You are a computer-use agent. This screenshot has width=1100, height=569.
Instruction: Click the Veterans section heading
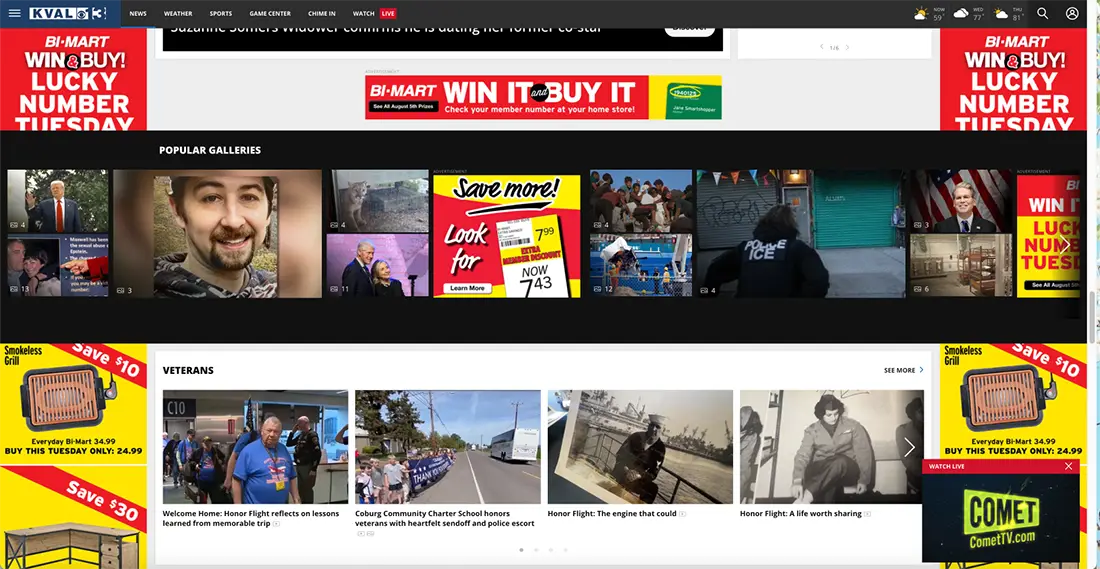pyautogui.click(x=188, y=370)
